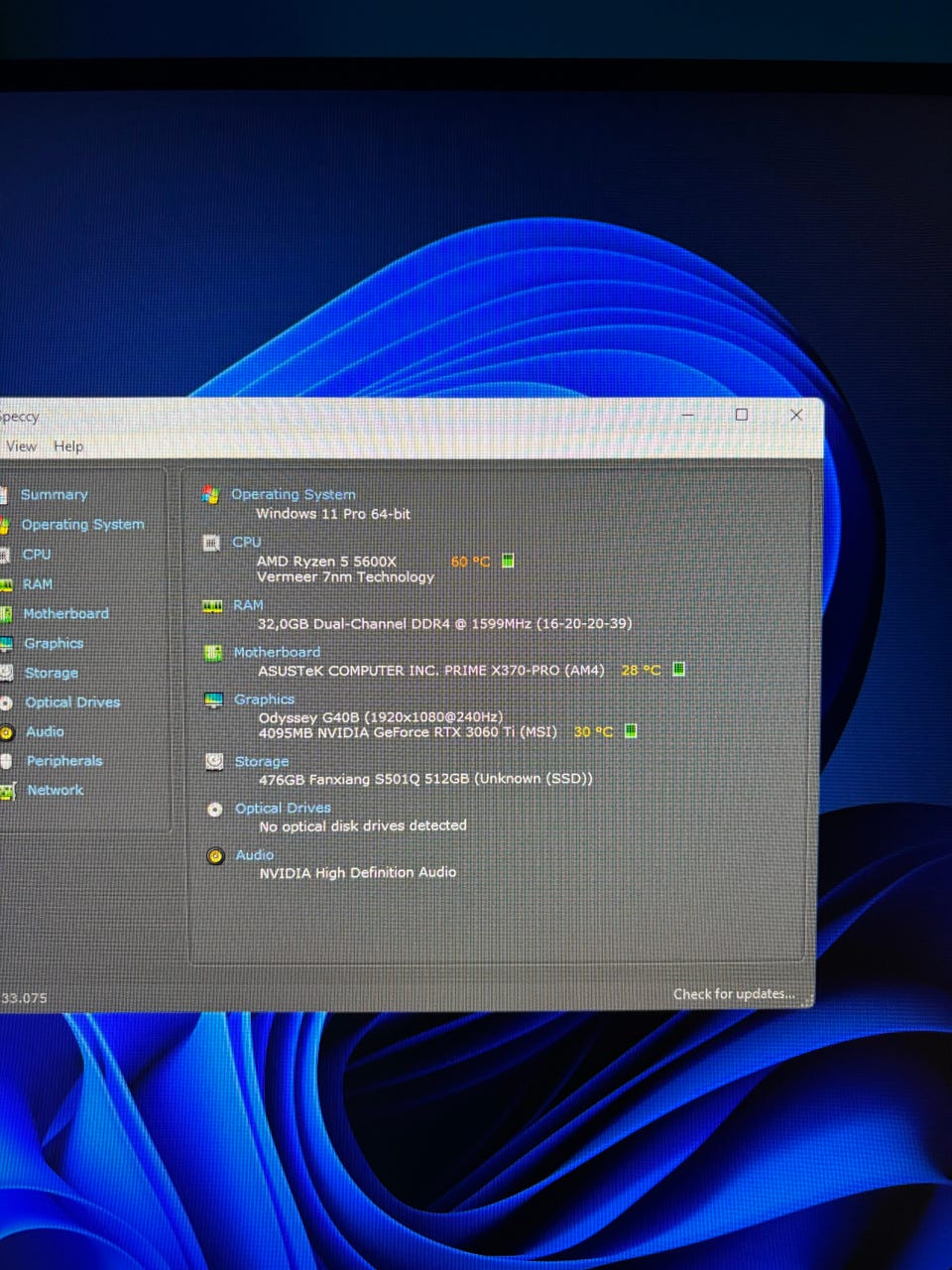Click the CPU temperature indicator next to 60 °C
This screenshot has height=1270, width=952.
pyautogui.click(x=508, y=562)
